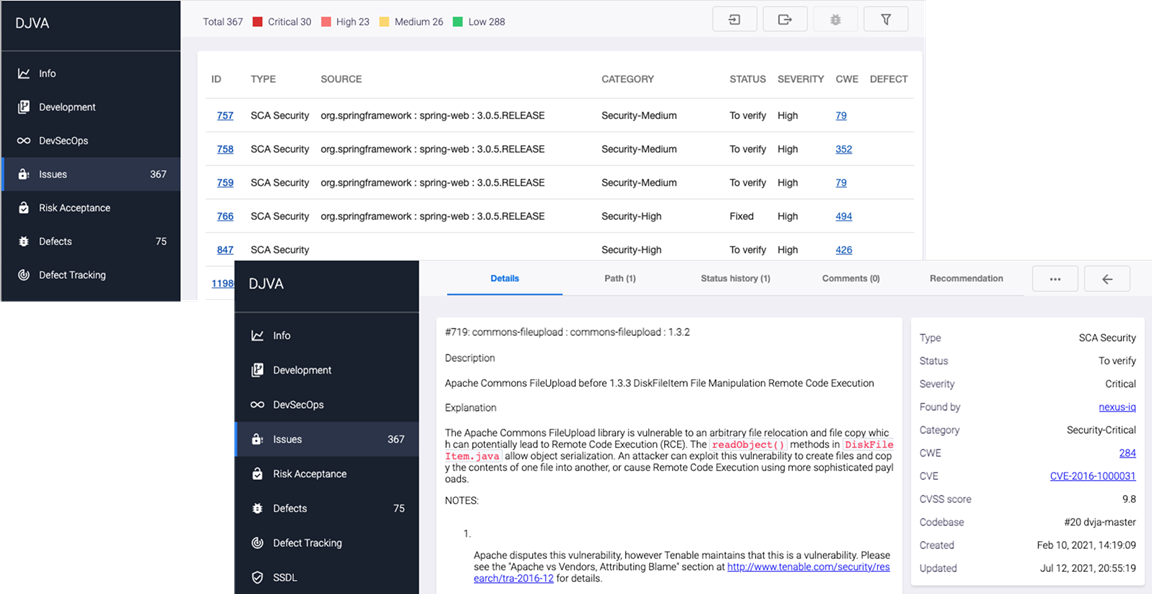The image size is (1152, 594).
Task: Click the nexus-iq Found by link
Action: [x=1117, y=407]
